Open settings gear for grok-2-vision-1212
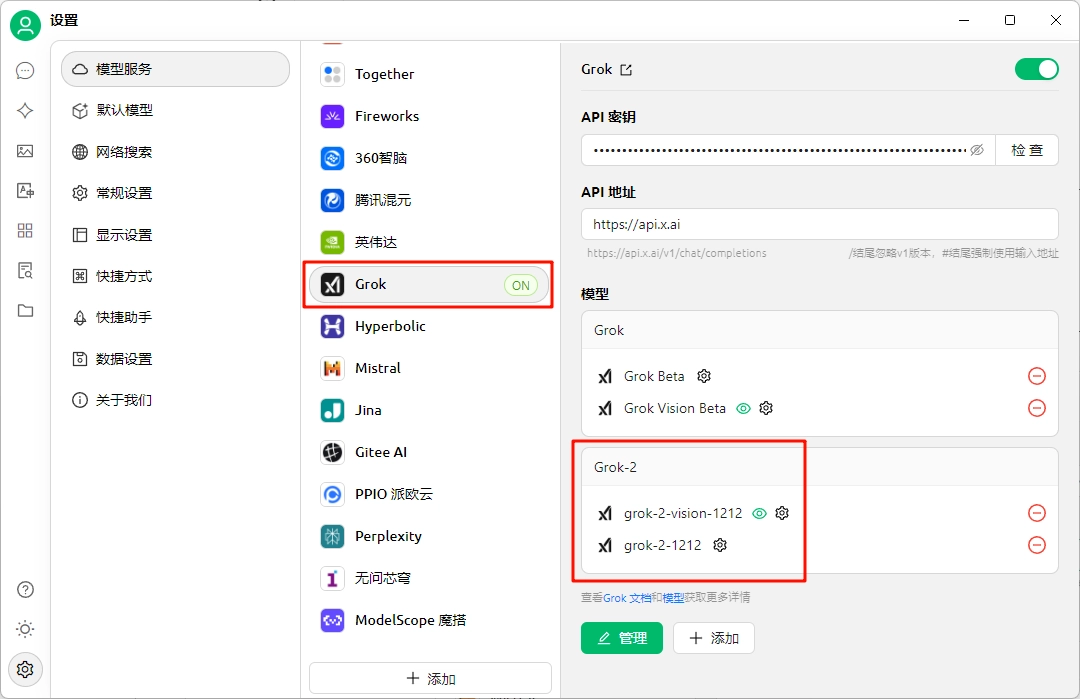Viewport: 1080px width, 699px height. [782, 513]
